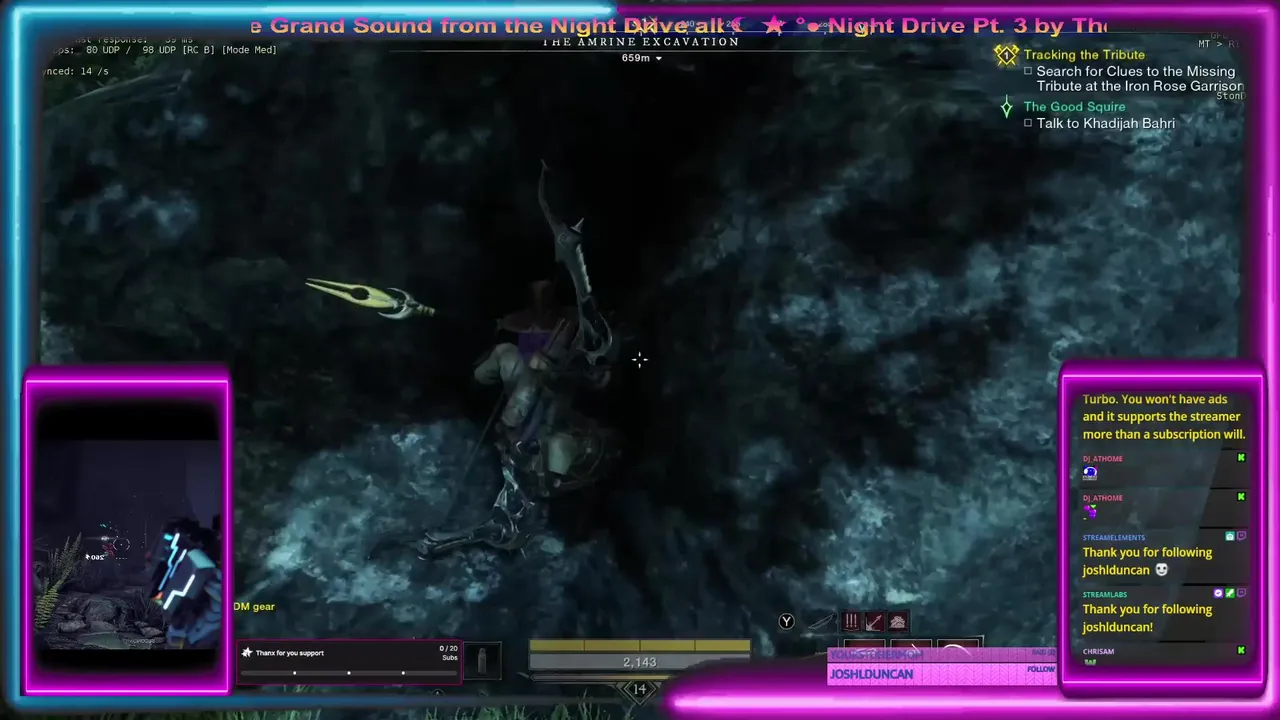This screenshot has height=720, width=1280.
Task: Open The Good Squire quest title
Action: tap(1074, 107)
